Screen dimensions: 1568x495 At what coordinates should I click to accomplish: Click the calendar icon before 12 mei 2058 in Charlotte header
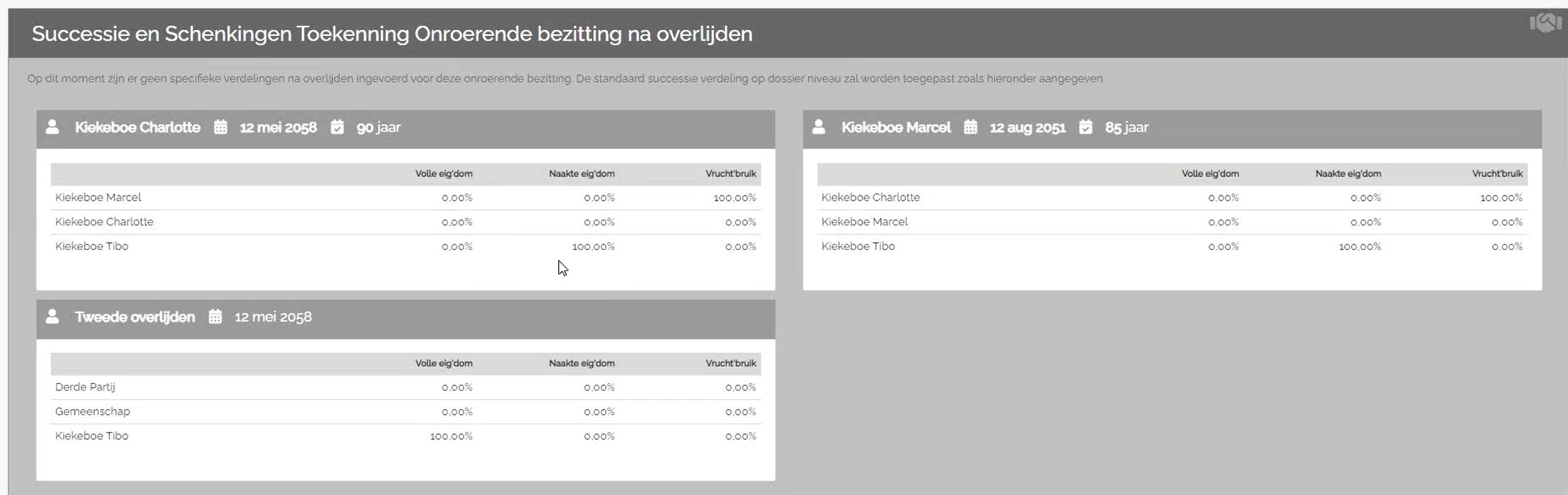point(220,127)
